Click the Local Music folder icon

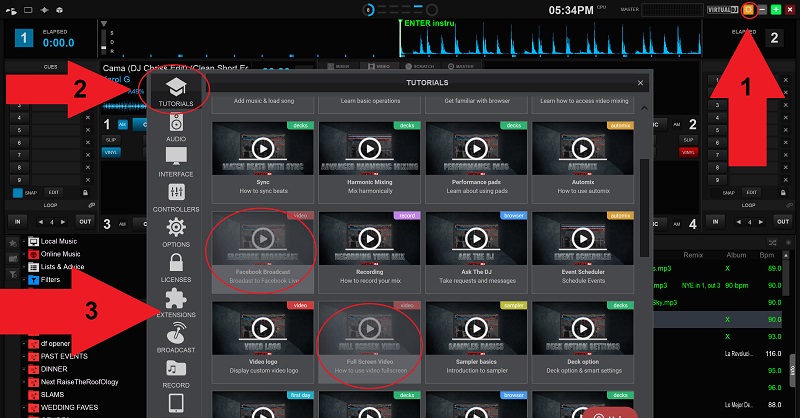(x=34, y=241)
